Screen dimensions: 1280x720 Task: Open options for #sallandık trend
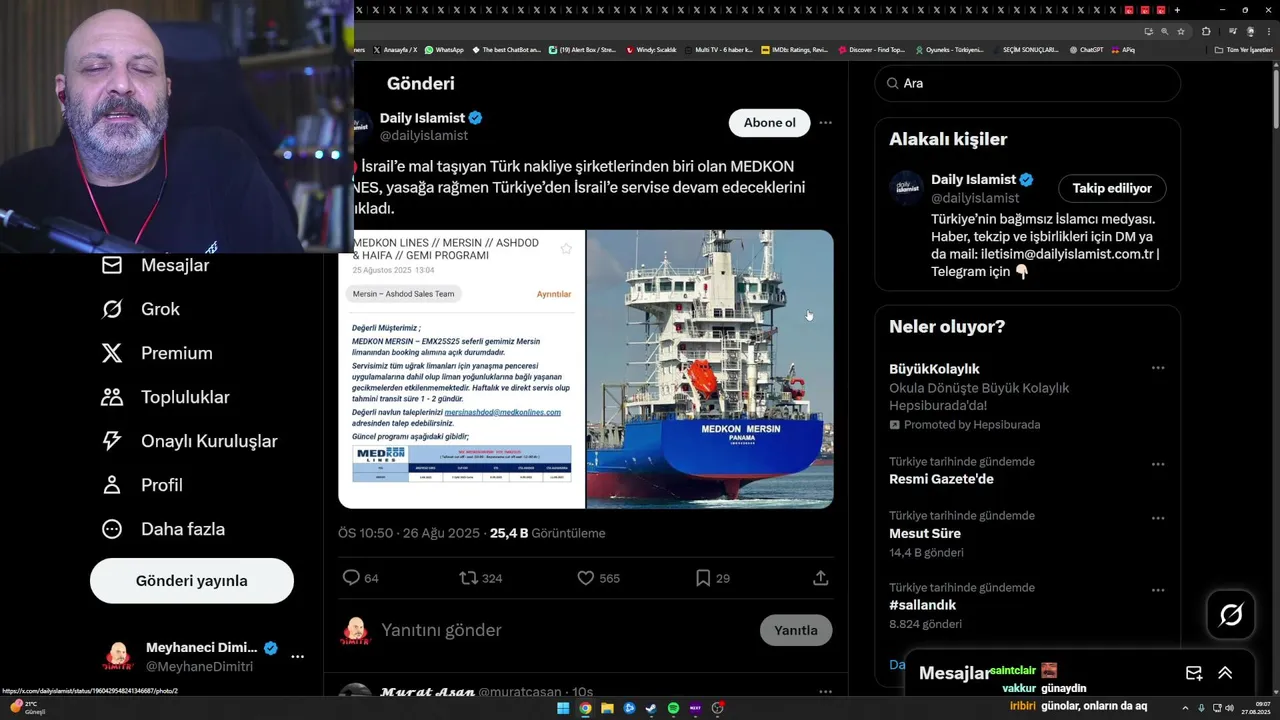coord(1158,591)
